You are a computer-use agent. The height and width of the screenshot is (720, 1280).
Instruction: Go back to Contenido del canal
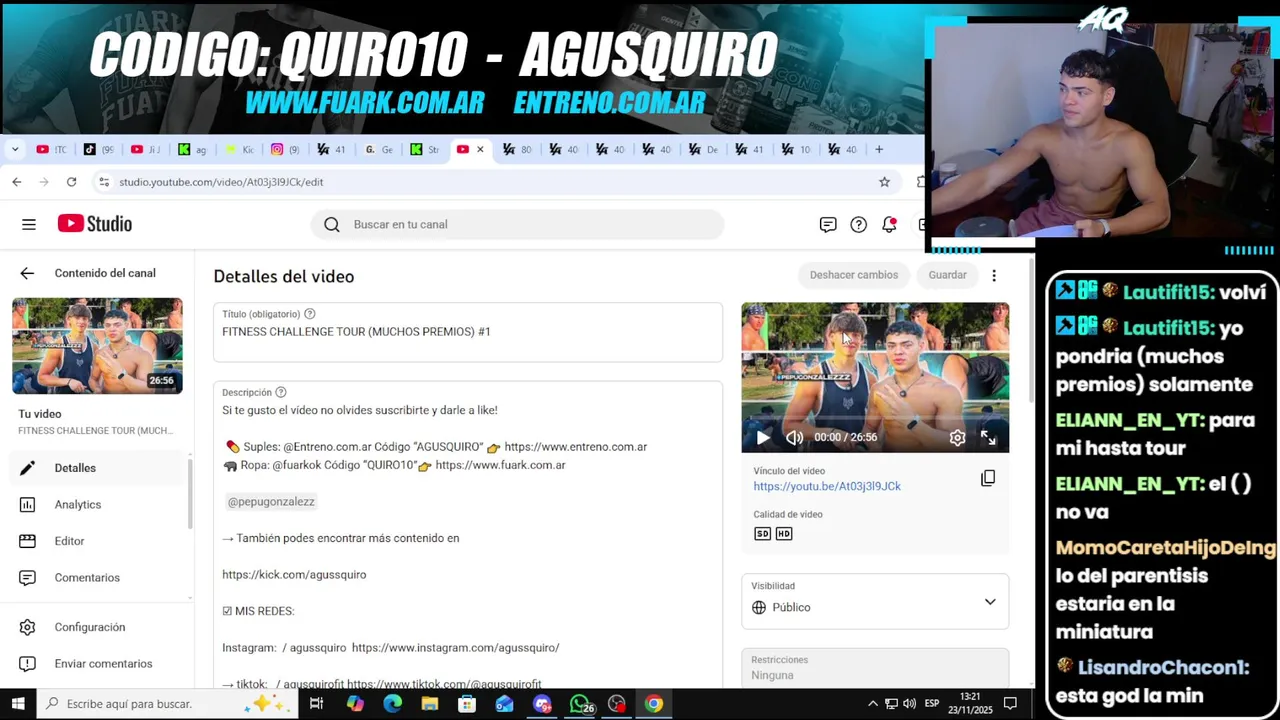(27, 273)
